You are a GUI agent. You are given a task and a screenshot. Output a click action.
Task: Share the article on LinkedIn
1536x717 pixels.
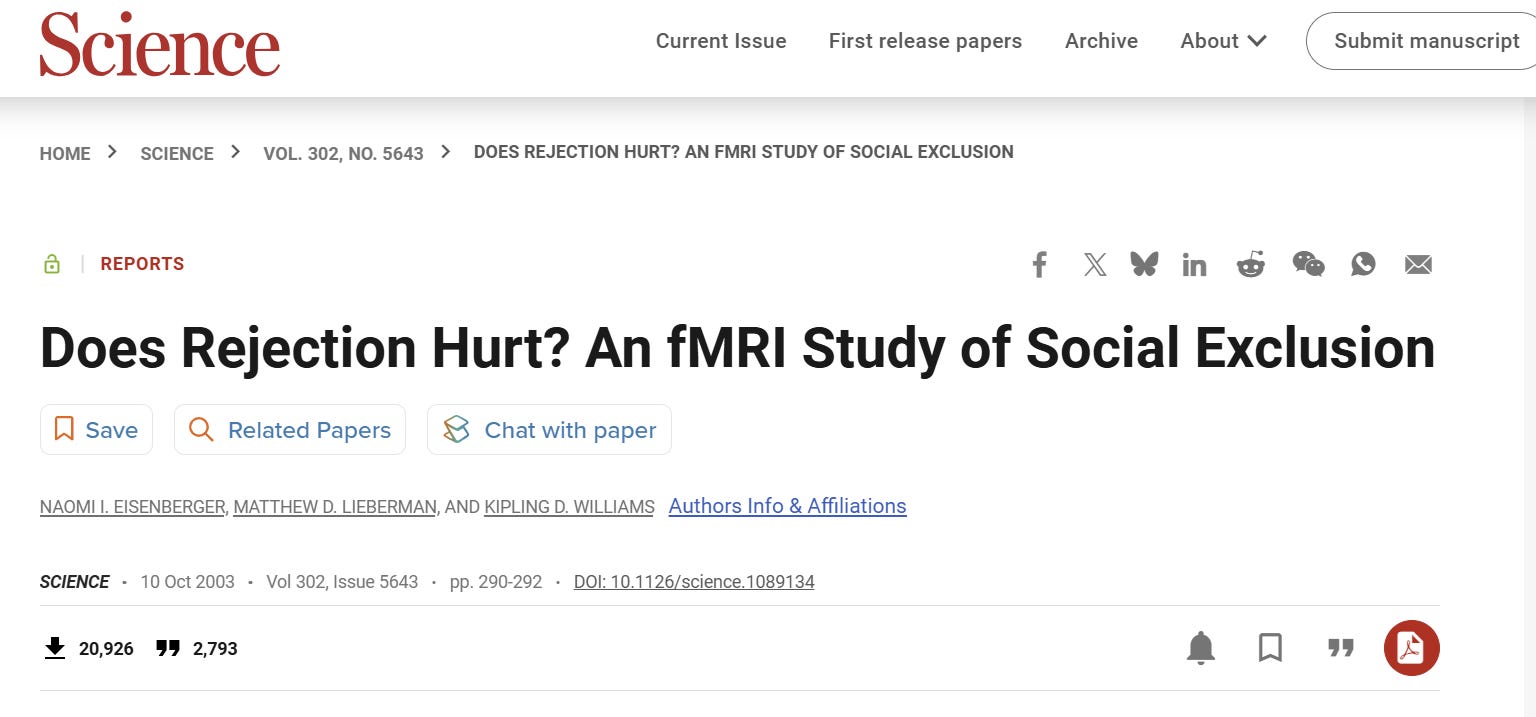pos(1194,265)
